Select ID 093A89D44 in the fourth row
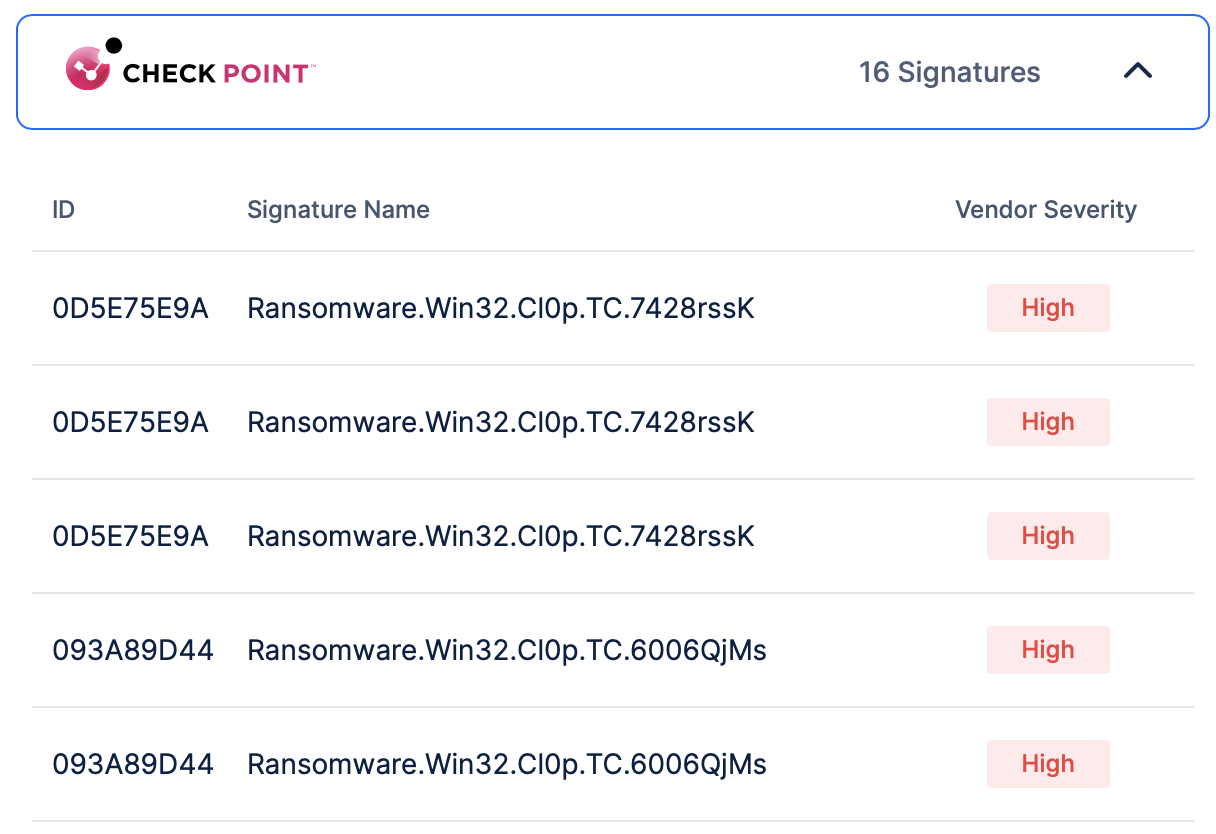The width and height of the screenshot is (1216, 834). coord(133,650)
